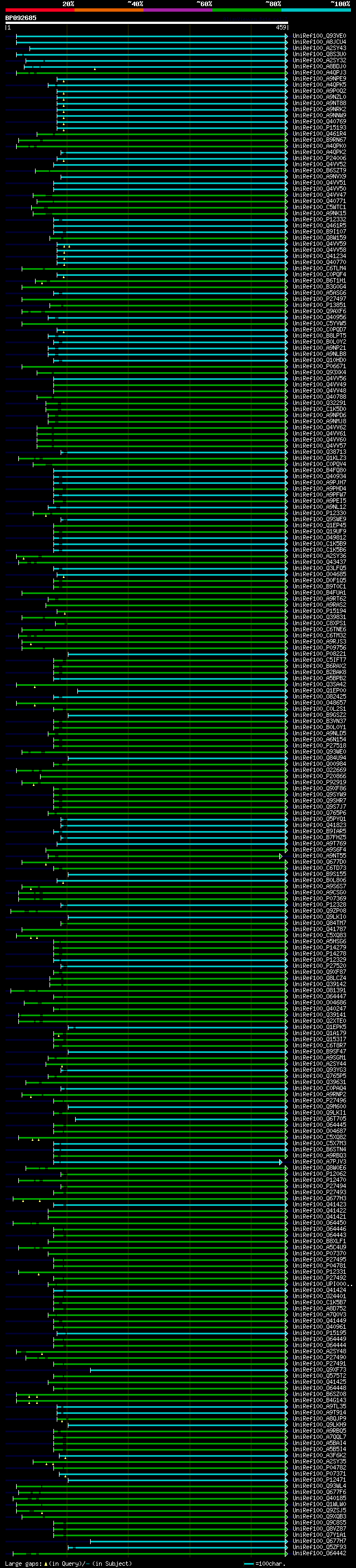Click UniRef100_Q677H7 label
Viewport: 356px width, 1568px height.
coord(319,1541)
